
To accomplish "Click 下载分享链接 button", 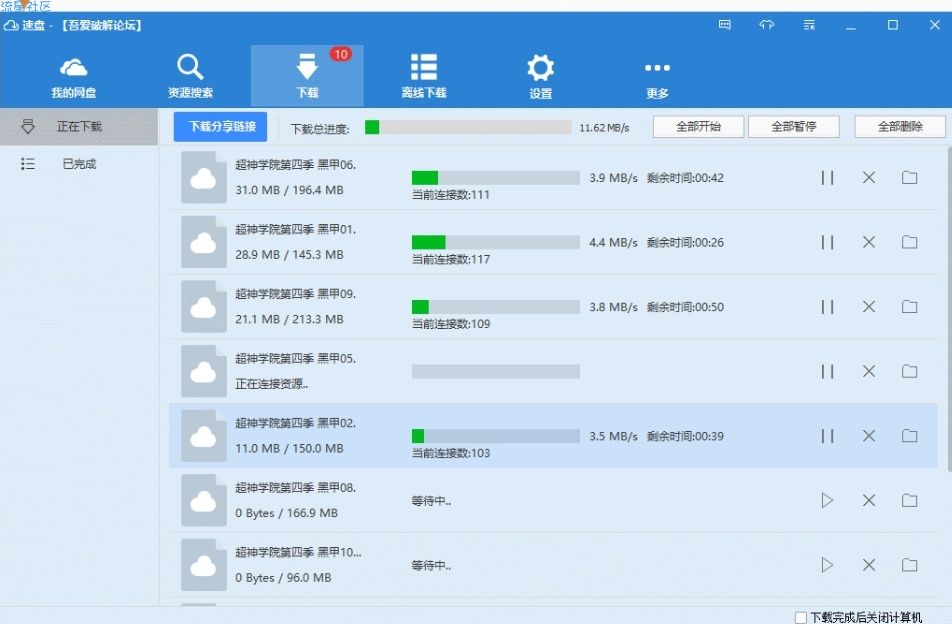I will click(220, 126).
